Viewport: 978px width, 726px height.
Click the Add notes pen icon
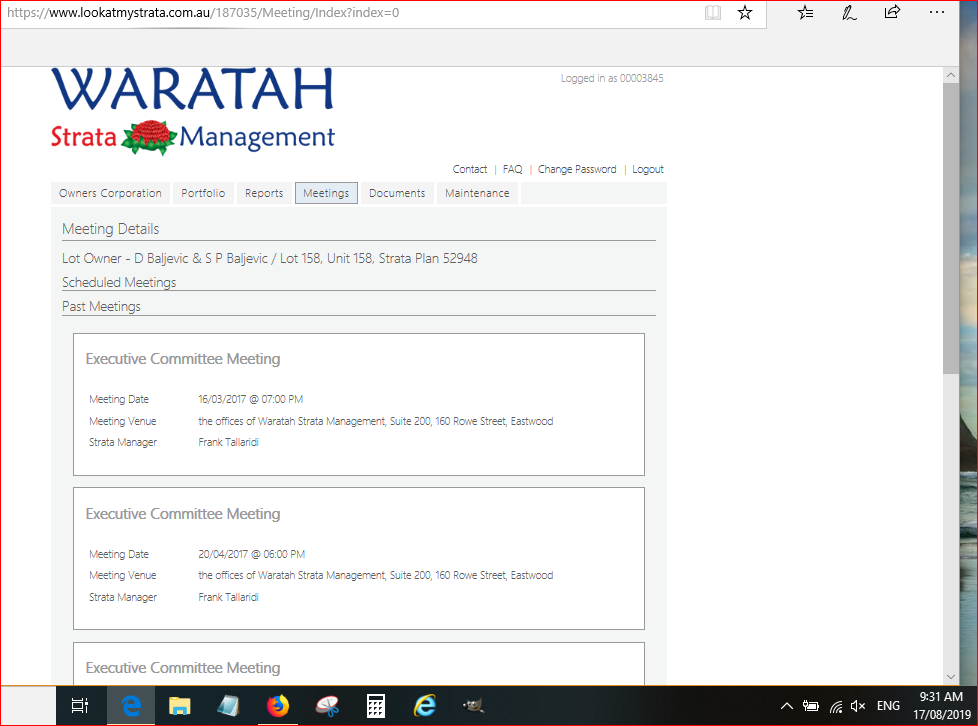pos(849,12)
